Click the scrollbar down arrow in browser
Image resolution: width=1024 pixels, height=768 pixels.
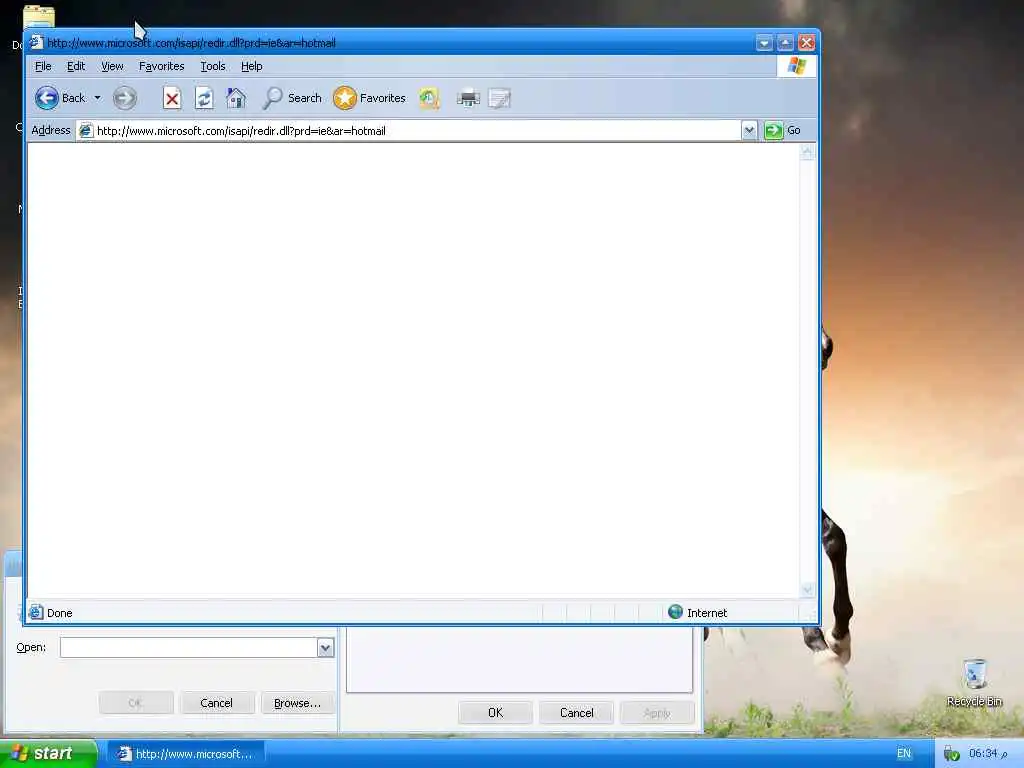(808, 590)
